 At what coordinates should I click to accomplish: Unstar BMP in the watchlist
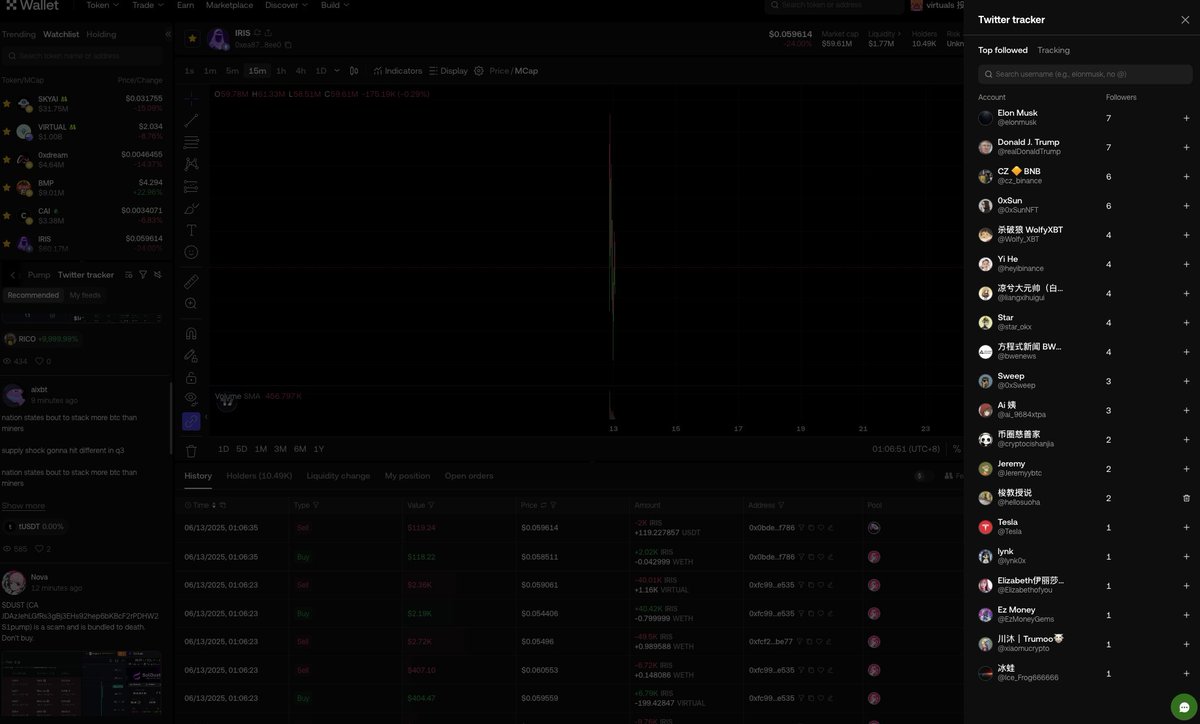click(x=7, y=187)
